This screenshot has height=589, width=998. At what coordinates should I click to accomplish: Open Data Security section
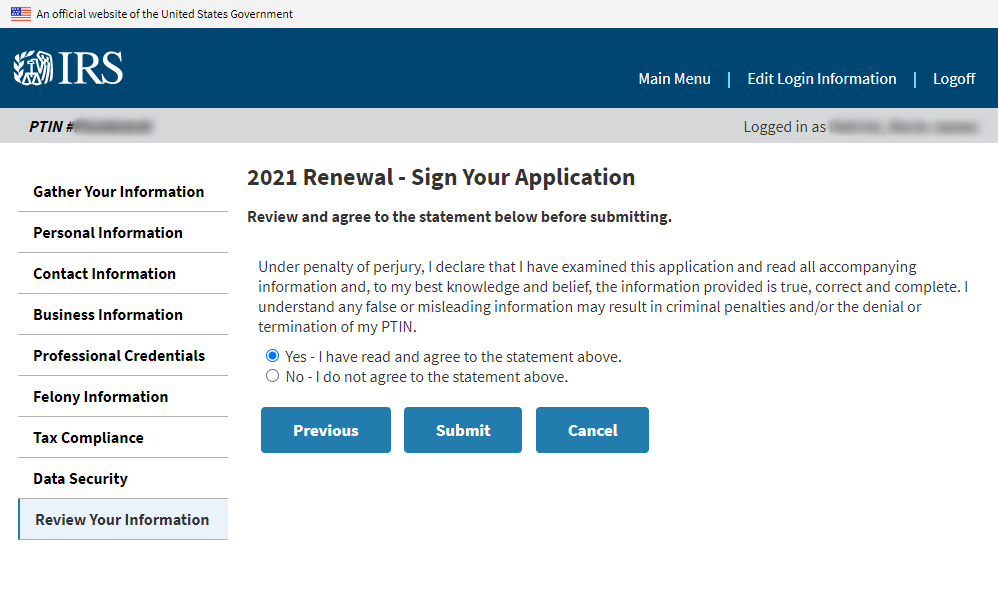pos(123,478)
